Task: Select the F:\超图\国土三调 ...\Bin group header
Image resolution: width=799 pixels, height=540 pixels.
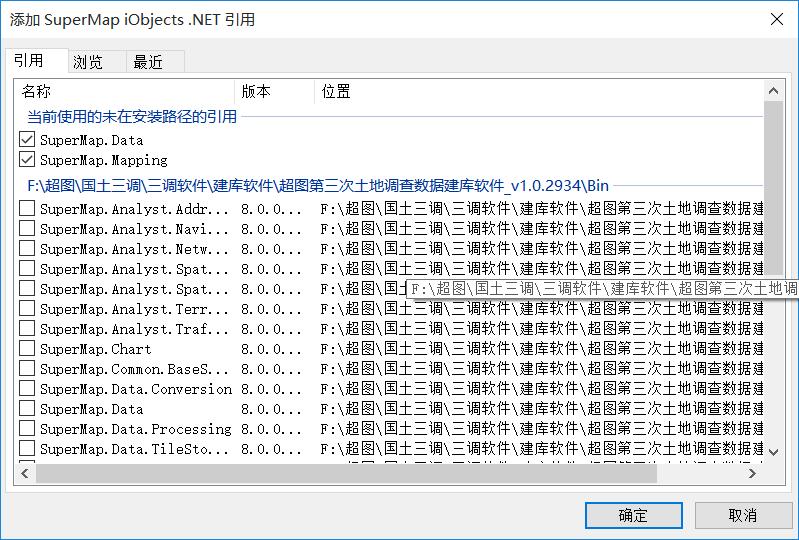Action: [318, 185]
